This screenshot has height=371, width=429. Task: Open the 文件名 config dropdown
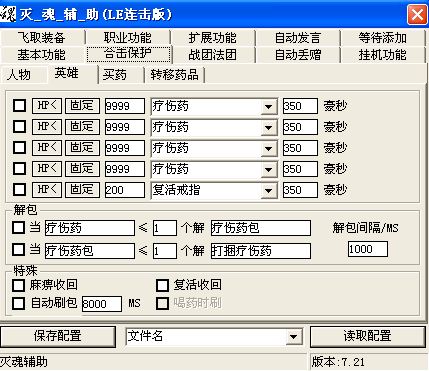[294, 337]
